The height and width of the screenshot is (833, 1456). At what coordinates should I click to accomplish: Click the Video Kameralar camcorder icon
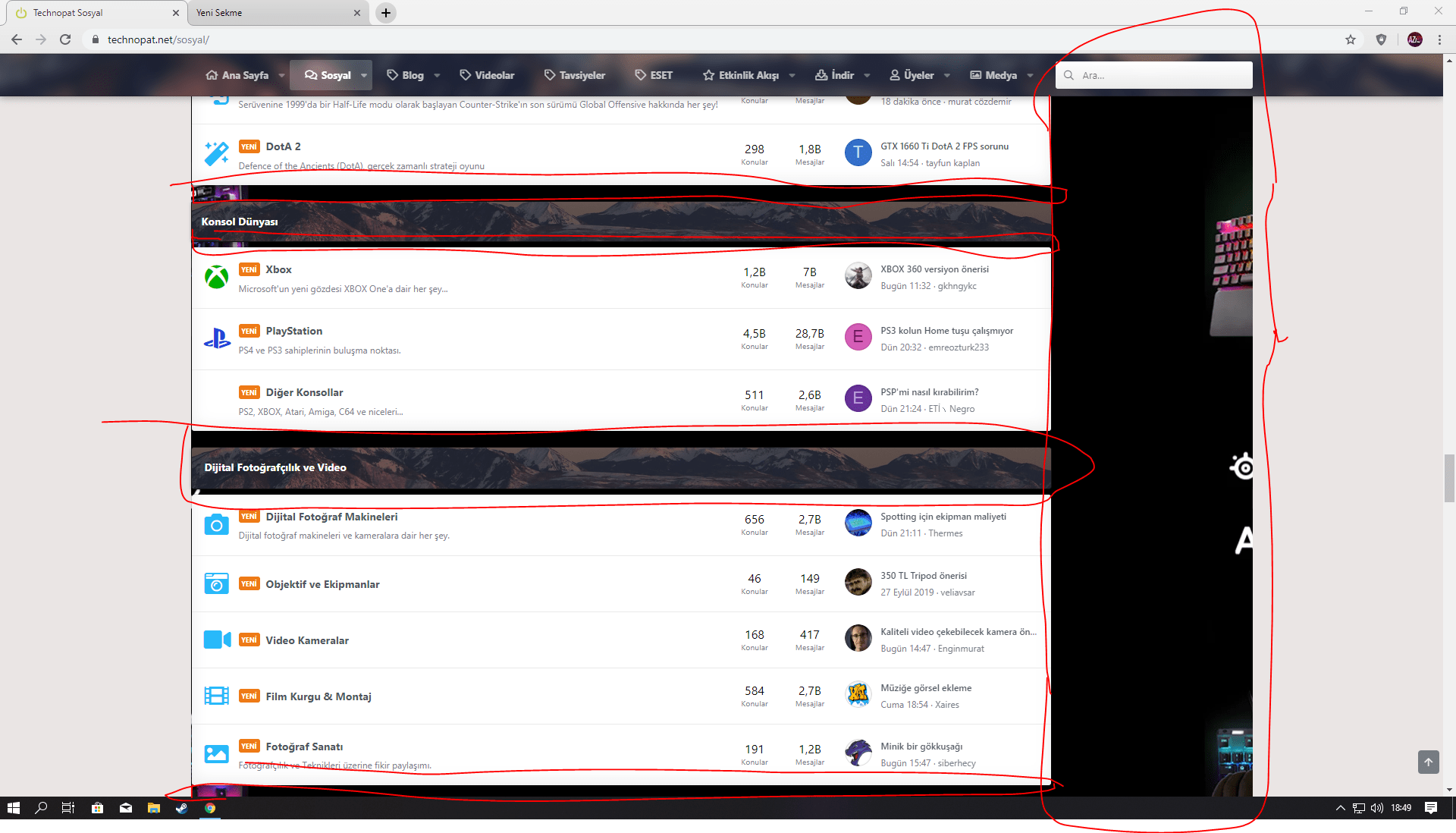[x=217, y=640]
